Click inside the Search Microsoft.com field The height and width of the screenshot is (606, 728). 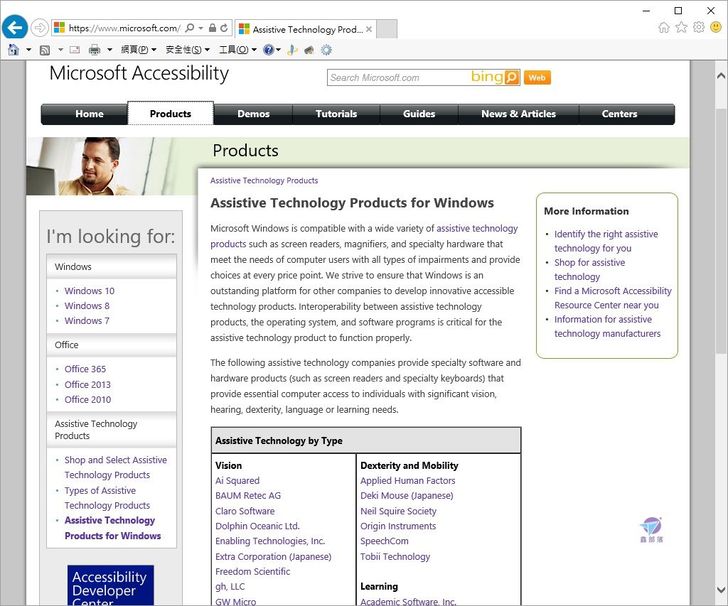click(398, 77)
